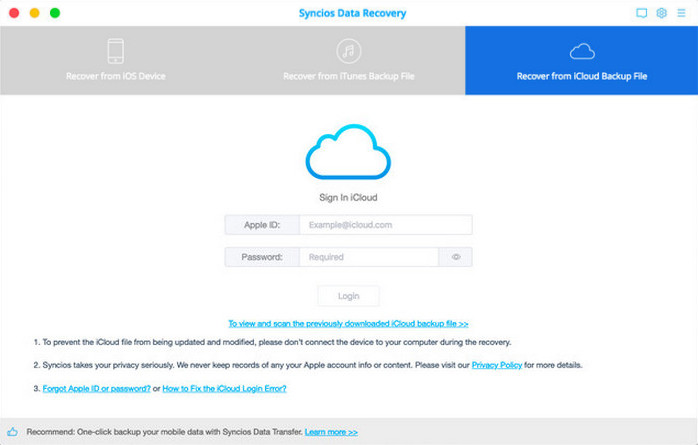Screen dimensions: 698x445
Task: Select Recover from iCloud Backup File tab
Action: (x=581, y=61)
